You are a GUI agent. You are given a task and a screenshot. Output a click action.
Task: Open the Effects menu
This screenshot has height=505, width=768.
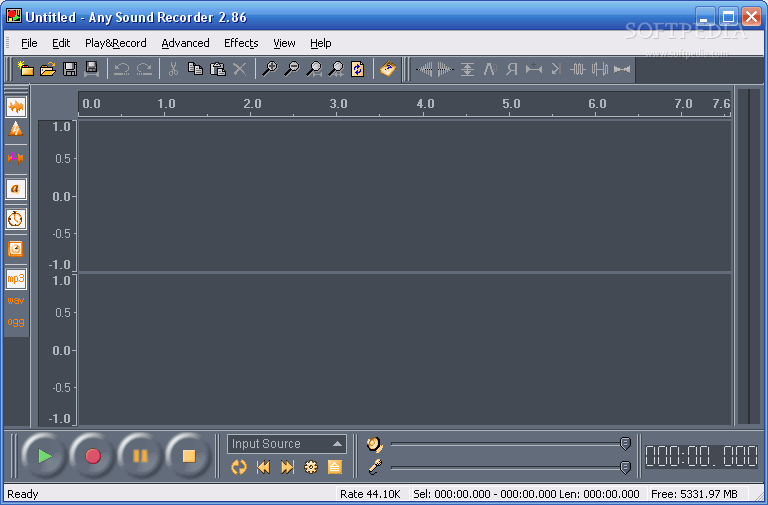pos(241,43)
